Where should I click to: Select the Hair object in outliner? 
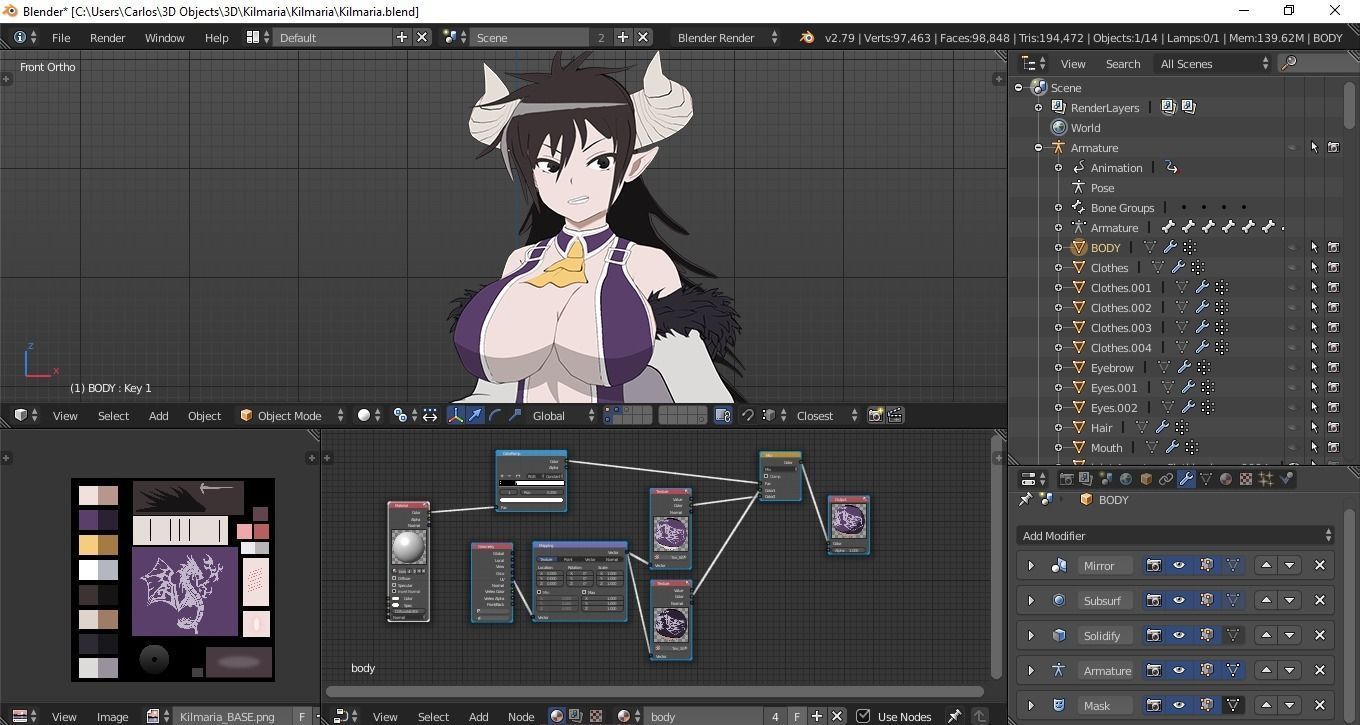(x=1101, y=427)
